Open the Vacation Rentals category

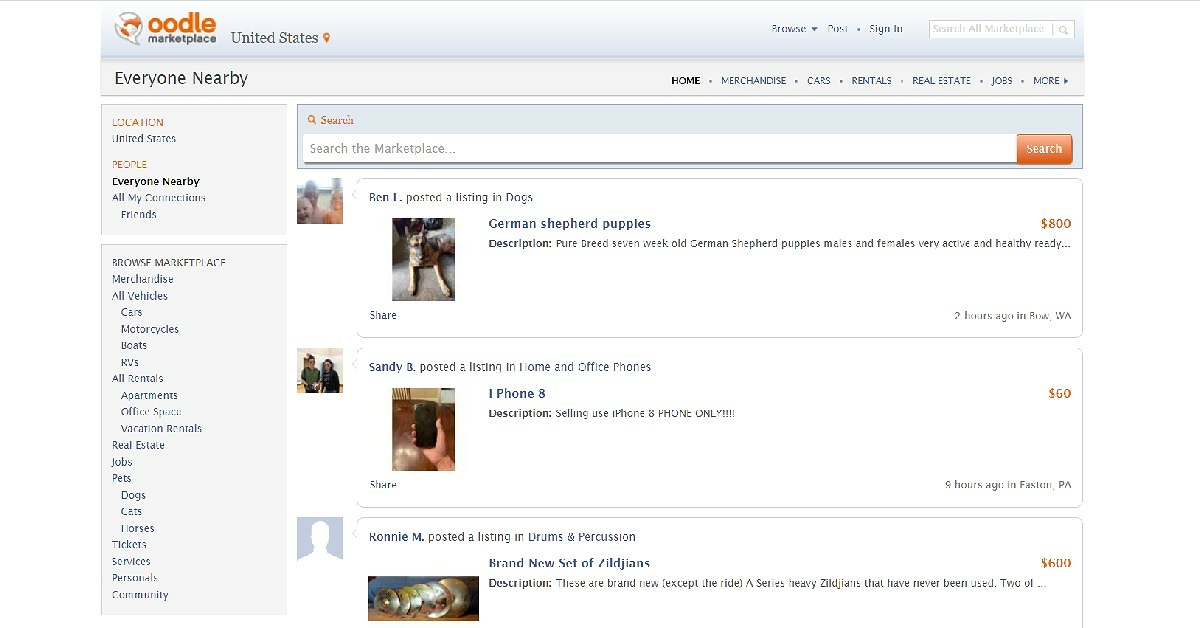click(x=161, y=428)
